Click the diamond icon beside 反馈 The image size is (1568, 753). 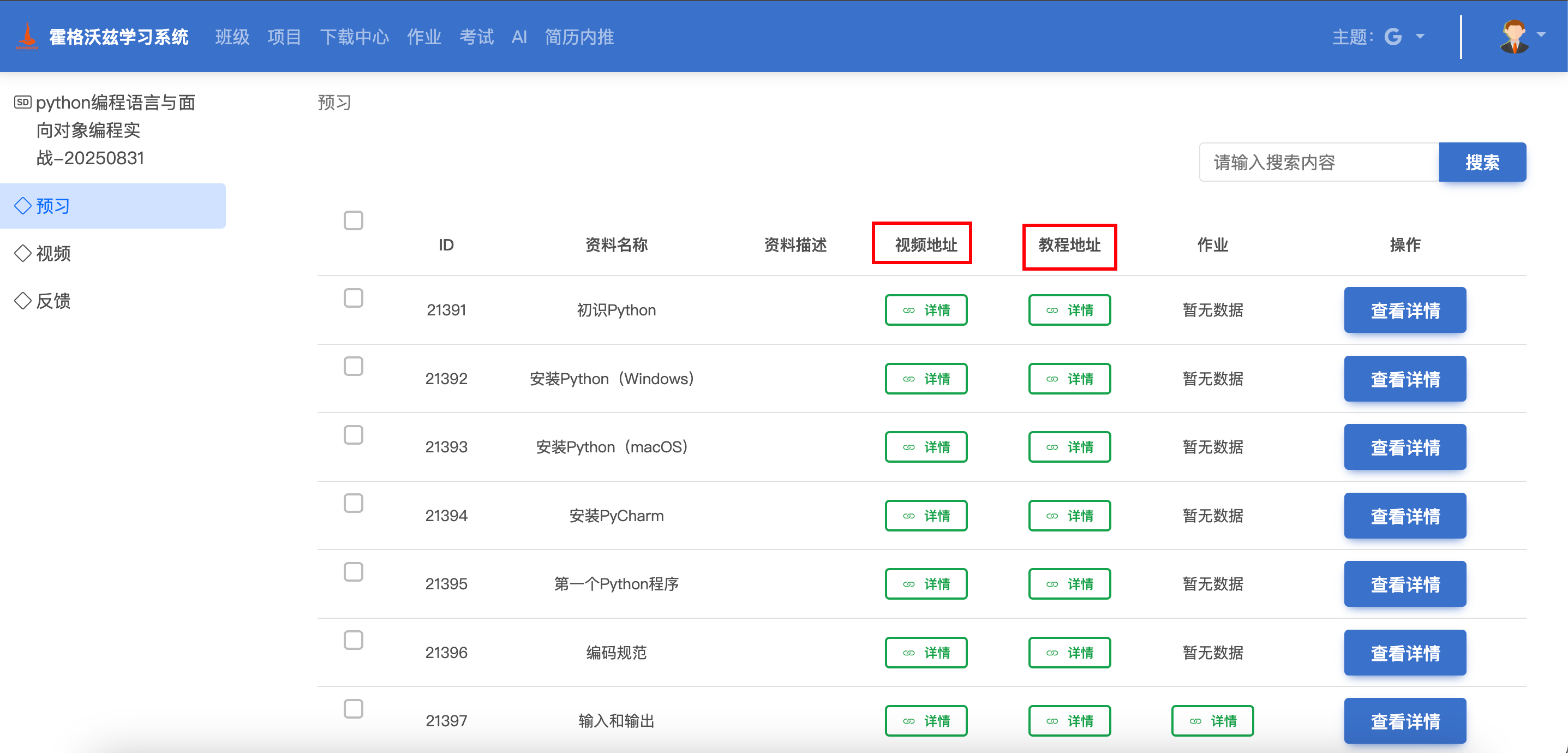point(22,301)
